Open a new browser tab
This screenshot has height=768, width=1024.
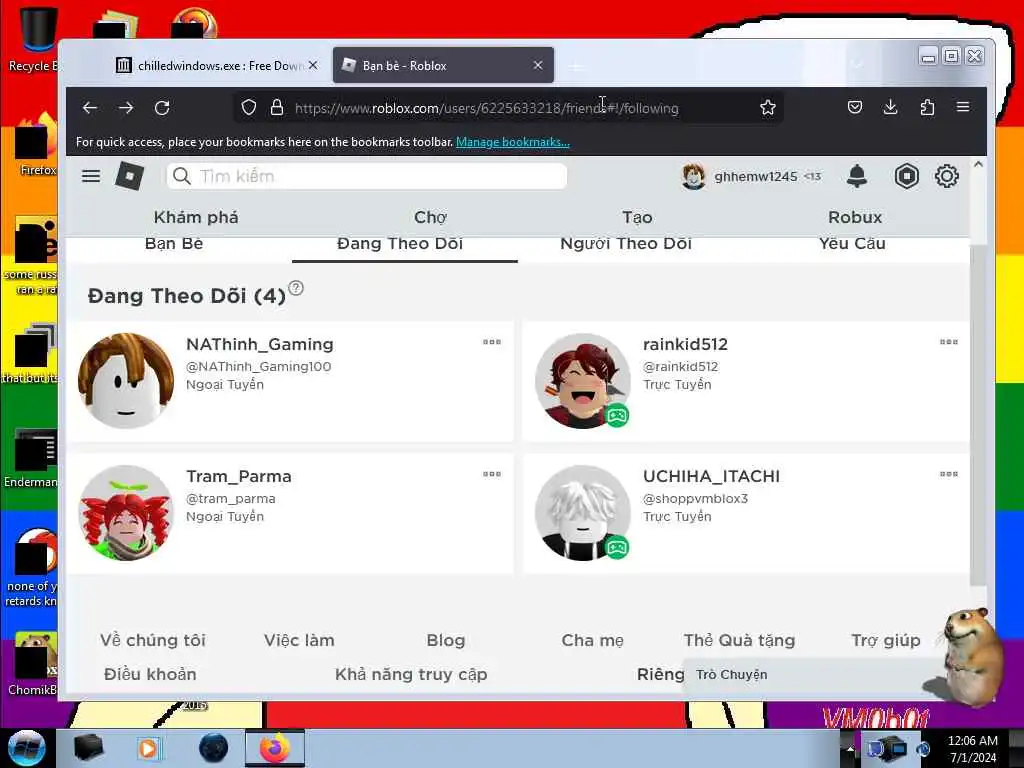pos(575,66)
